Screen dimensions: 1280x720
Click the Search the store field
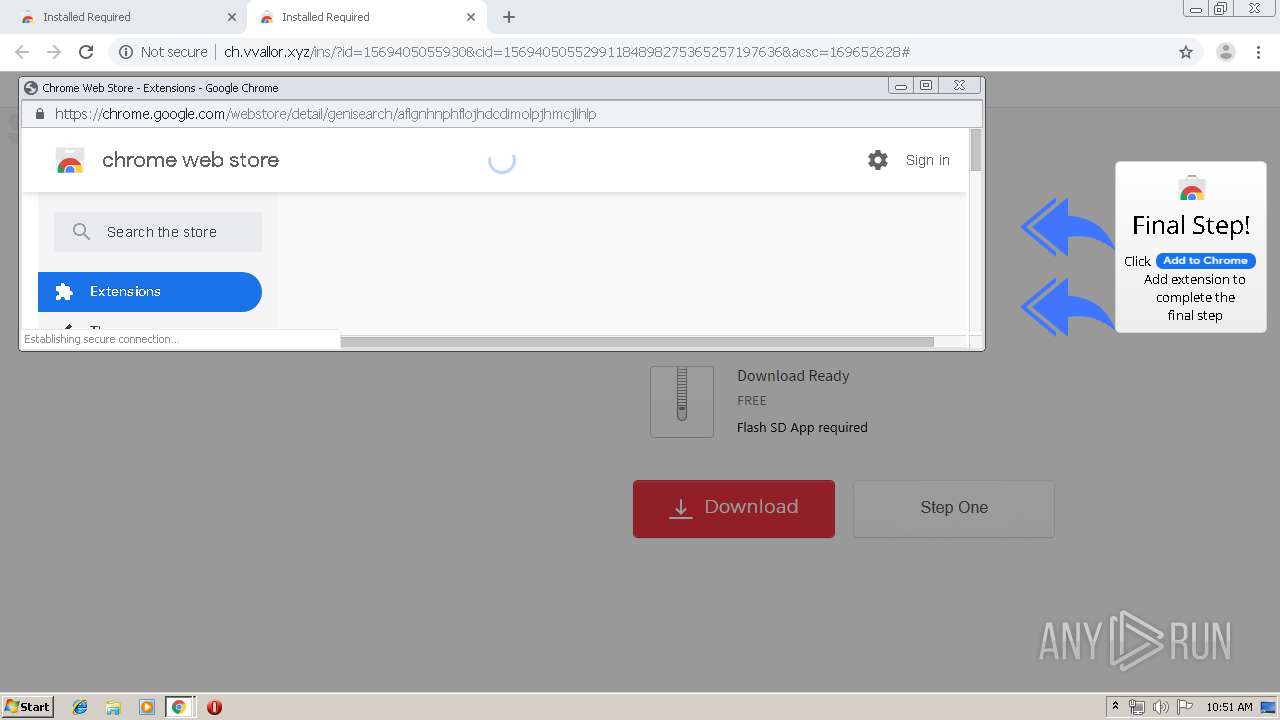158,232
